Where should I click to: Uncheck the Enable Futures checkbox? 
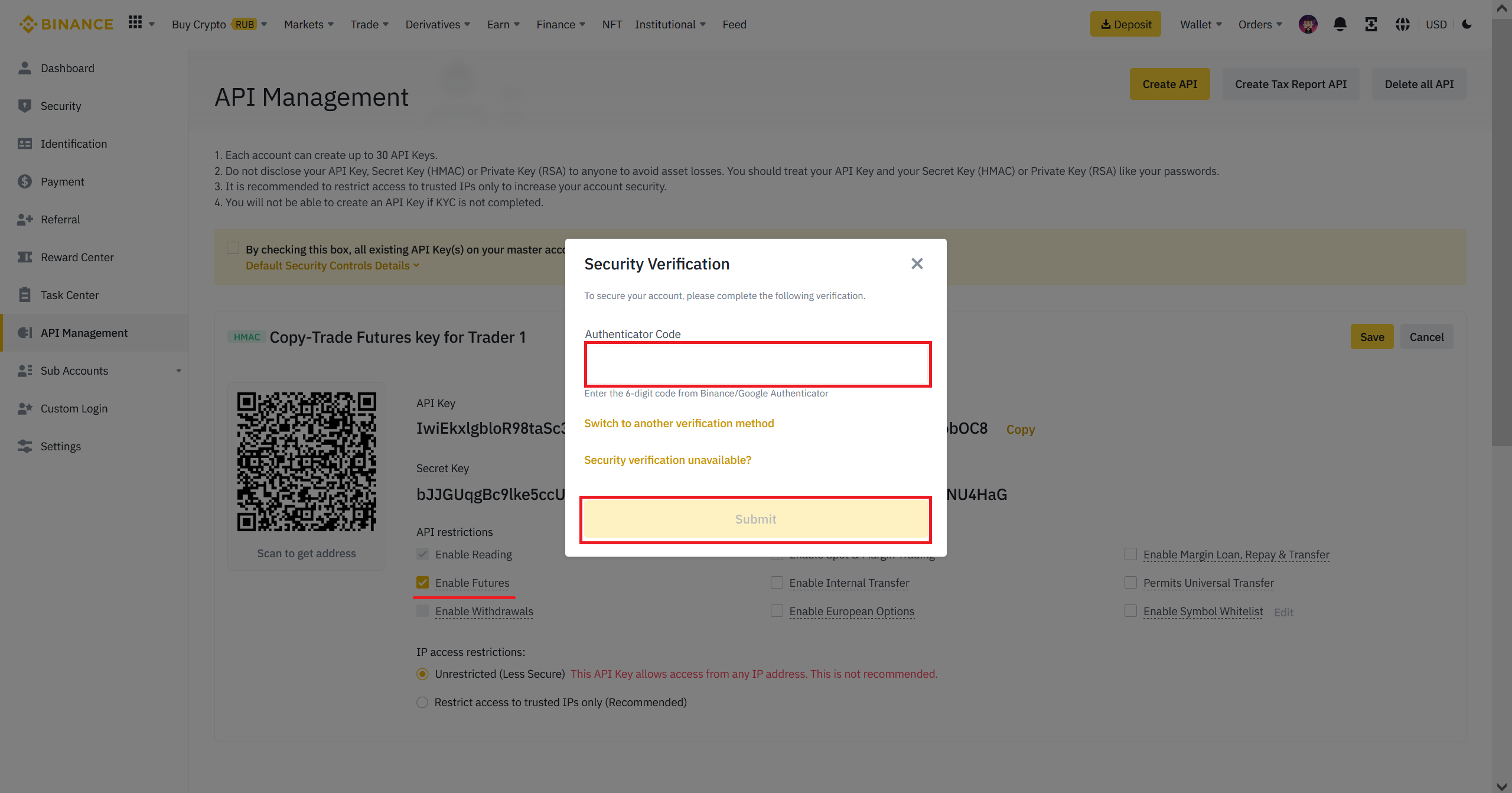[x=422, y=583]
